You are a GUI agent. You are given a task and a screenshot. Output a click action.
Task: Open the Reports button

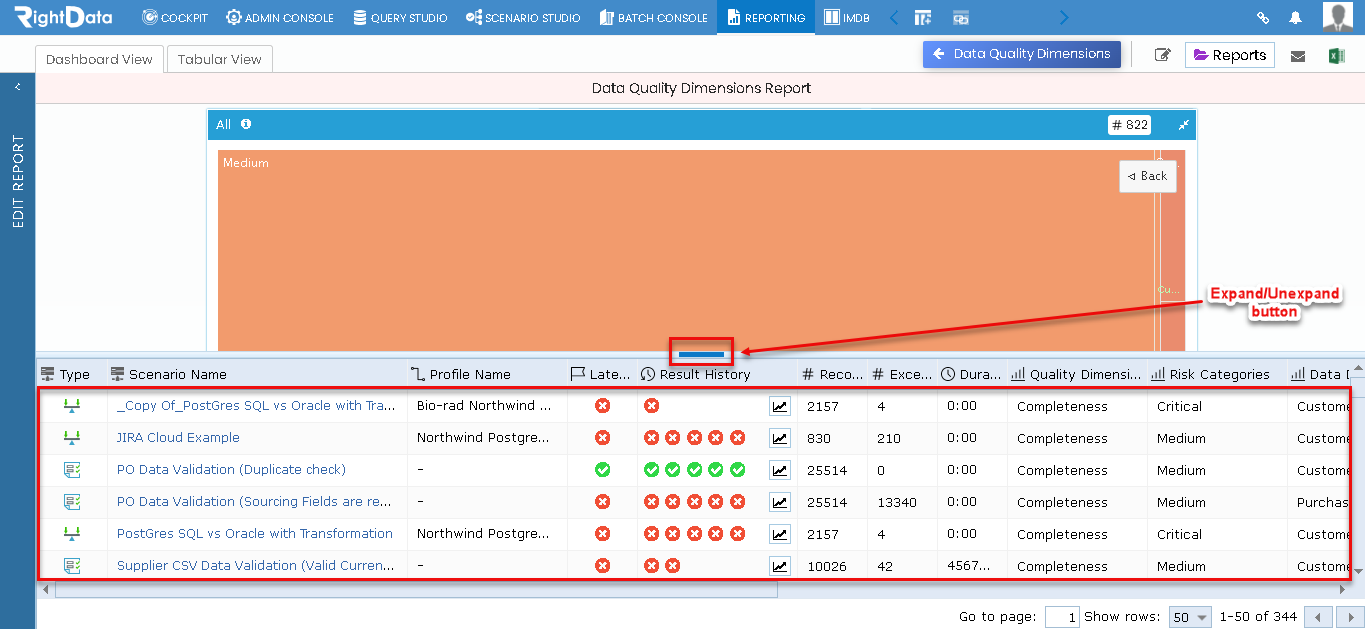coord(1229,54)
